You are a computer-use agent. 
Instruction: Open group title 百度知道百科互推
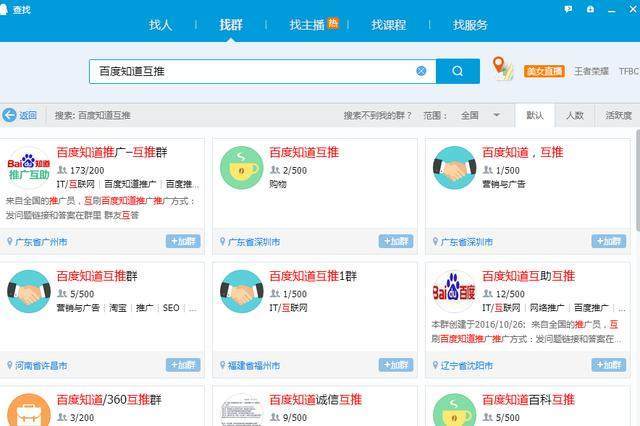pos(529,399)
